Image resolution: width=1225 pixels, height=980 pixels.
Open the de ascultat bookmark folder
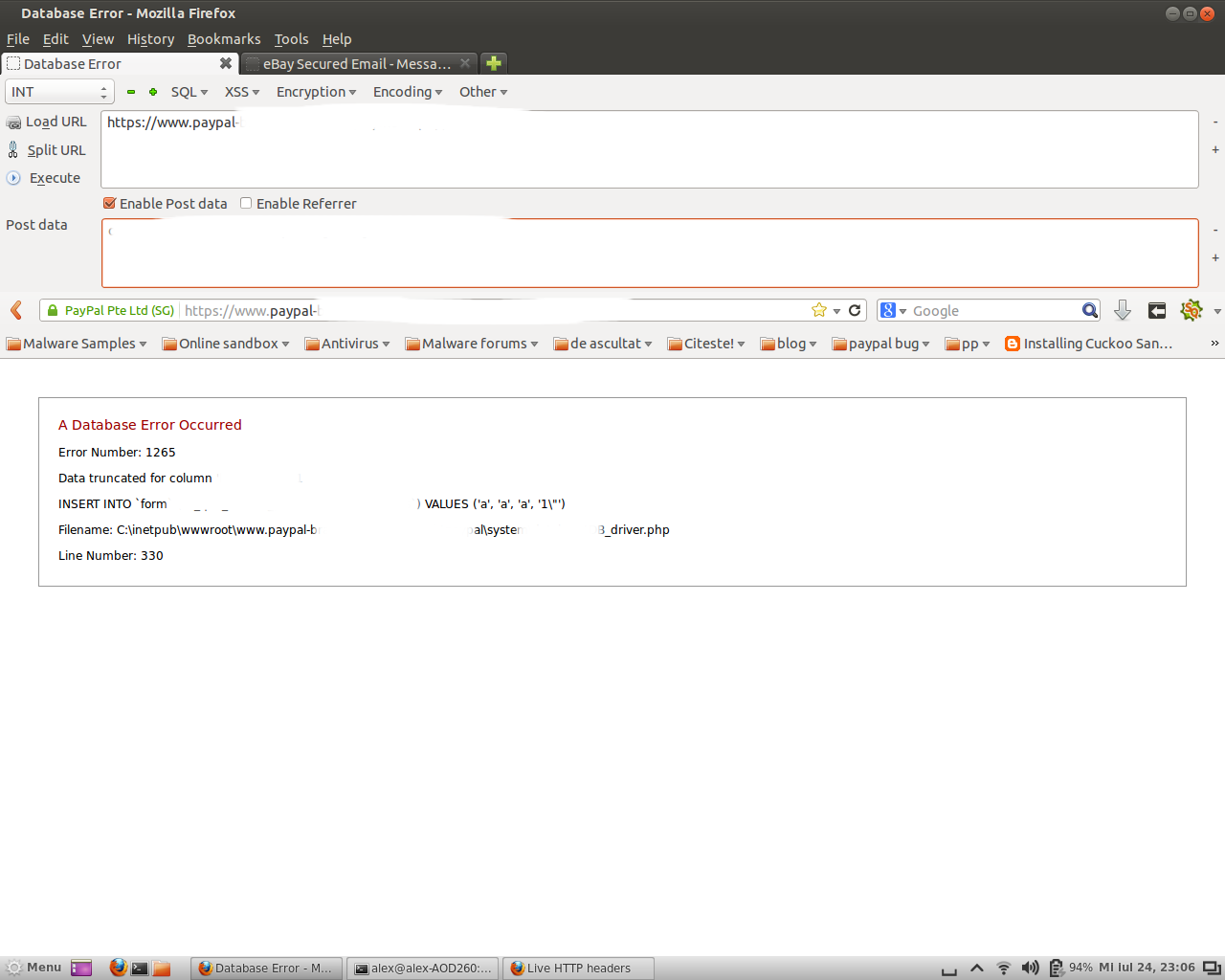pyautogui.click(x=603, y=344)
